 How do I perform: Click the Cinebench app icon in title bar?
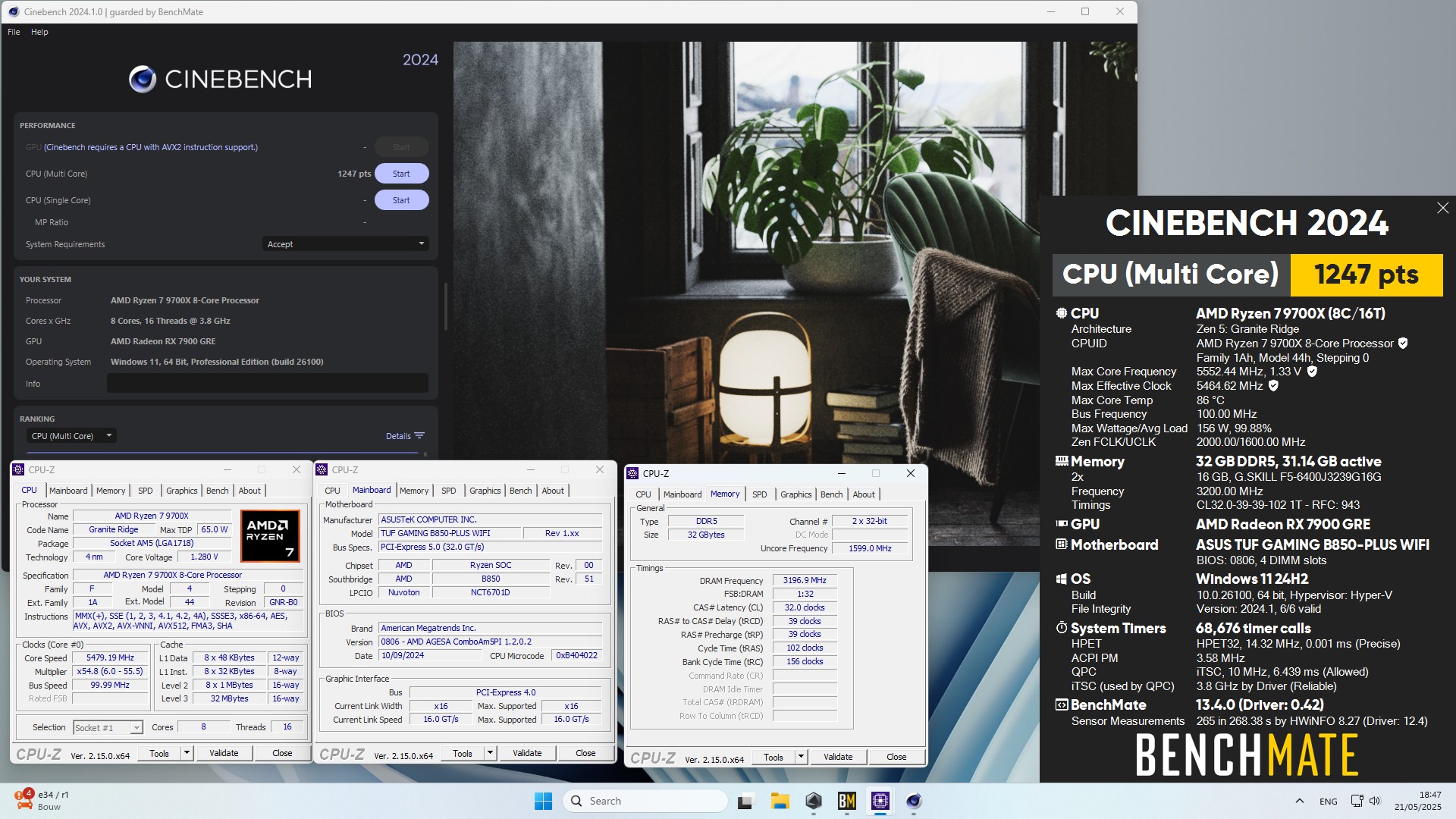14,11
